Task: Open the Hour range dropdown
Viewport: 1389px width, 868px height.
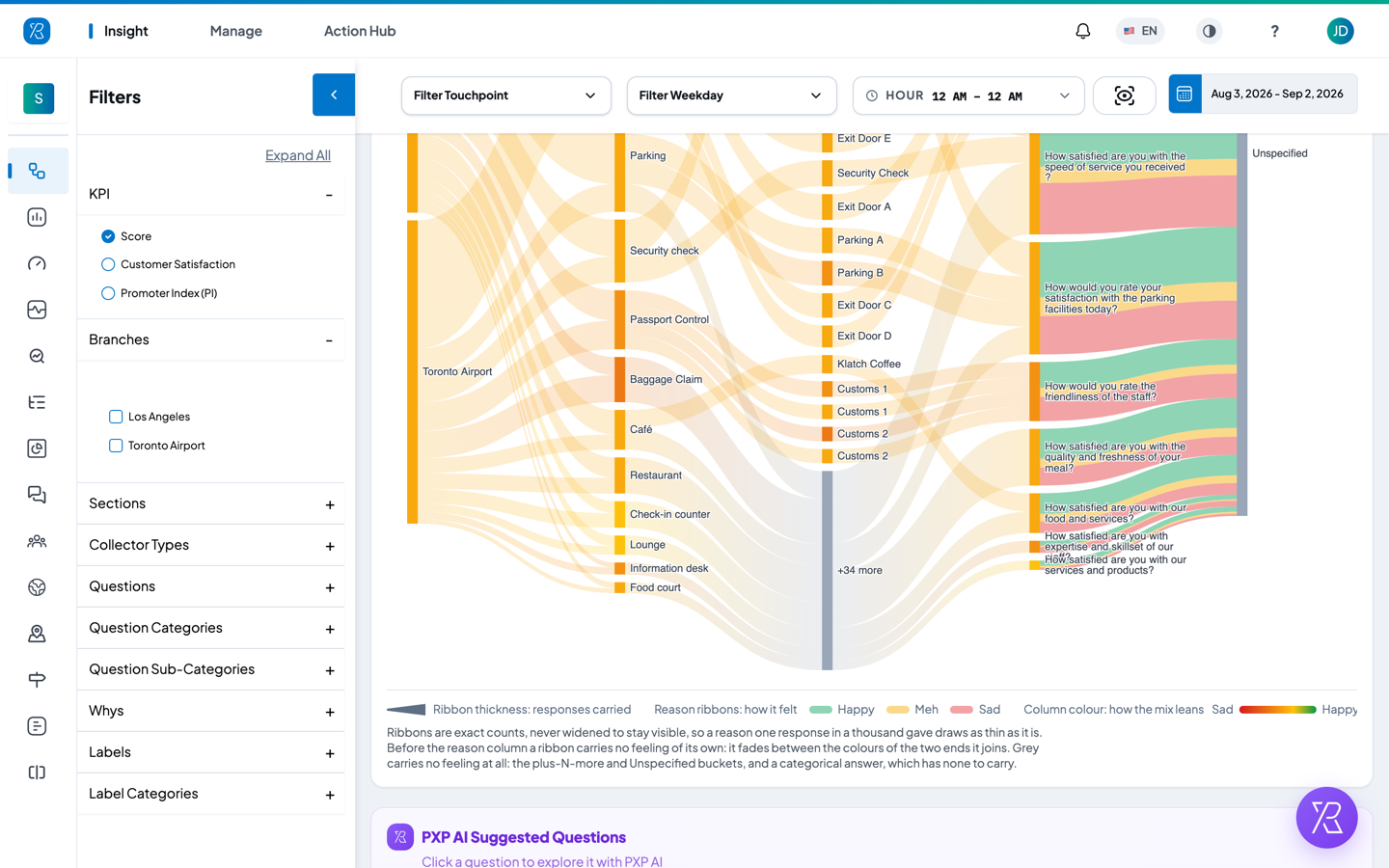Action: pyautogui.click(x=968, y=95)
